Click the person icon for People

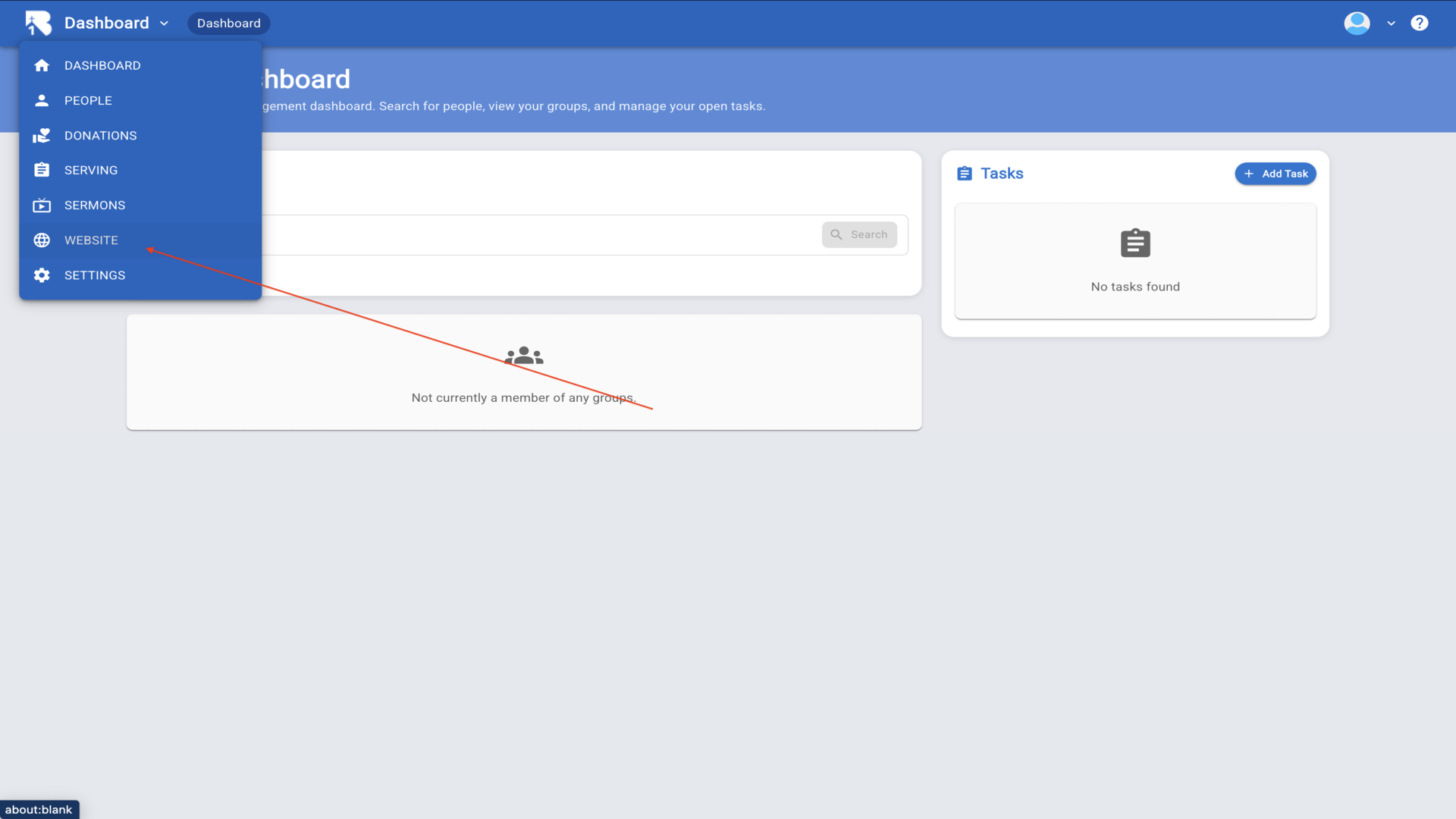coord(42,100)
